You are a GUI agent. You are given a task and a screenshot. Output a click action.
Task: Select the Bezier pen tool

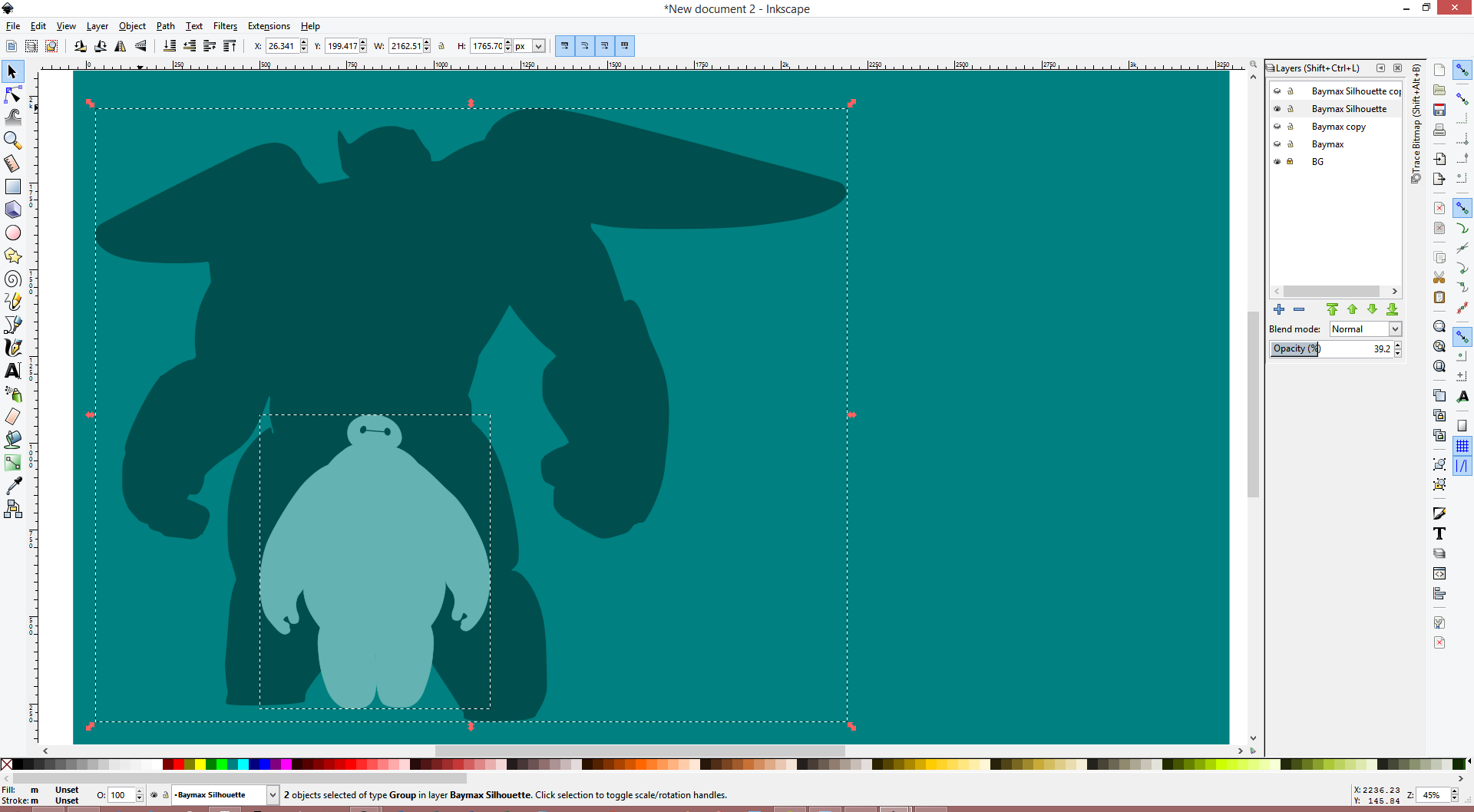coord(12,325)
